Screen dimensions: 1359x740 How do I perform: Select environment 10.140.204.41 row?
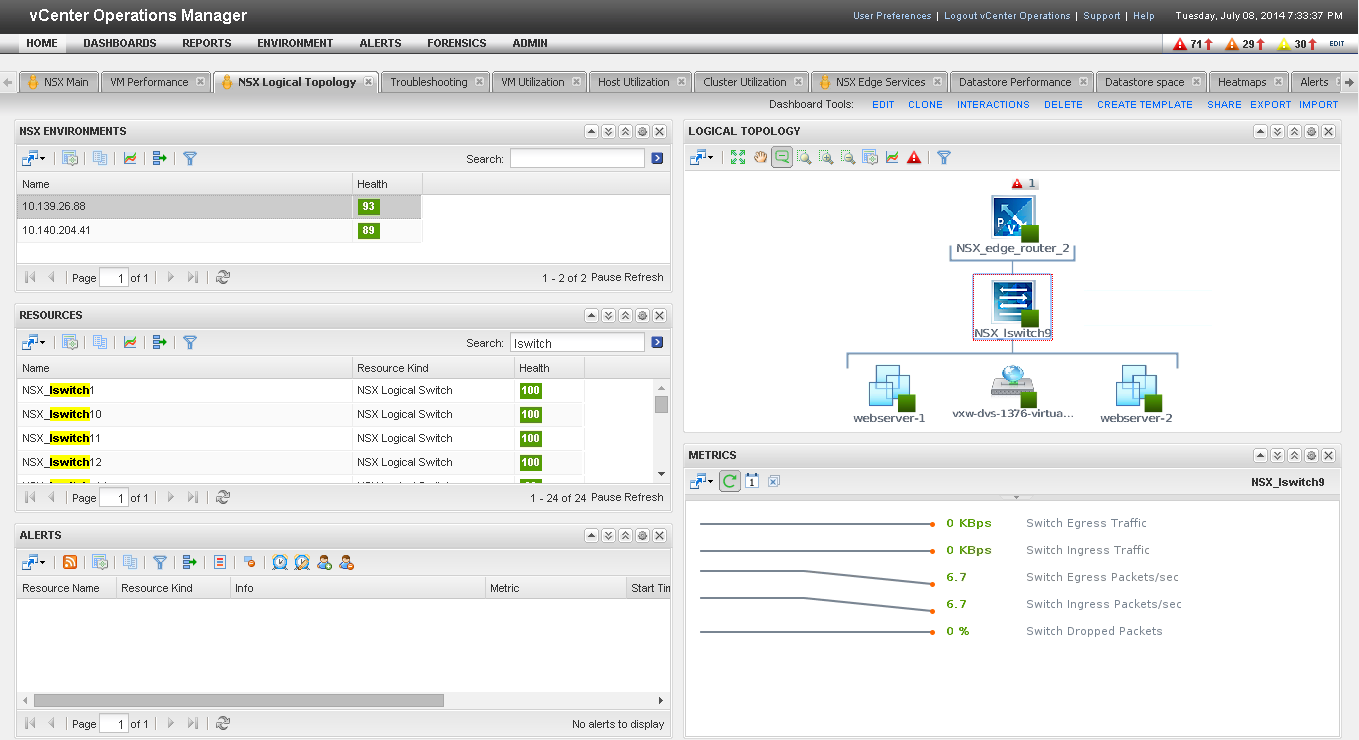tap(219, 230)
